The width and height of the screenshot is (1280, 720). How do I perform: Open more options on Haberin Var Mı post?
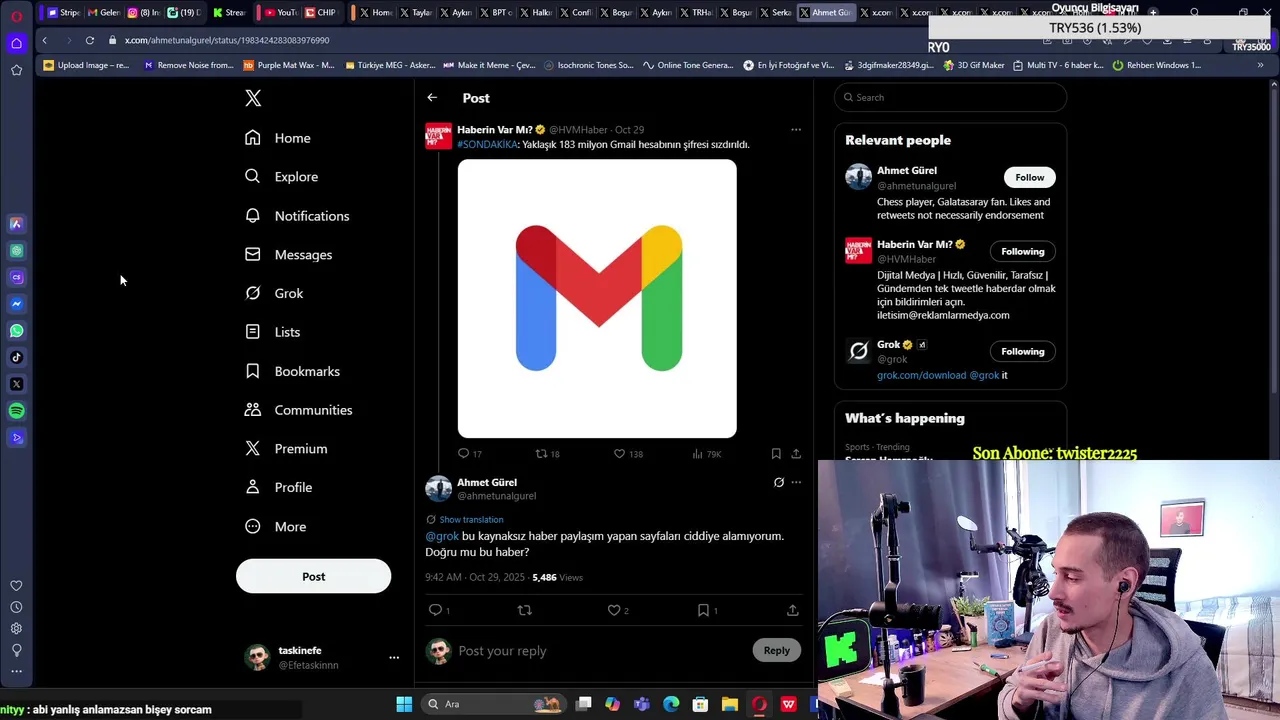[796, 129]
